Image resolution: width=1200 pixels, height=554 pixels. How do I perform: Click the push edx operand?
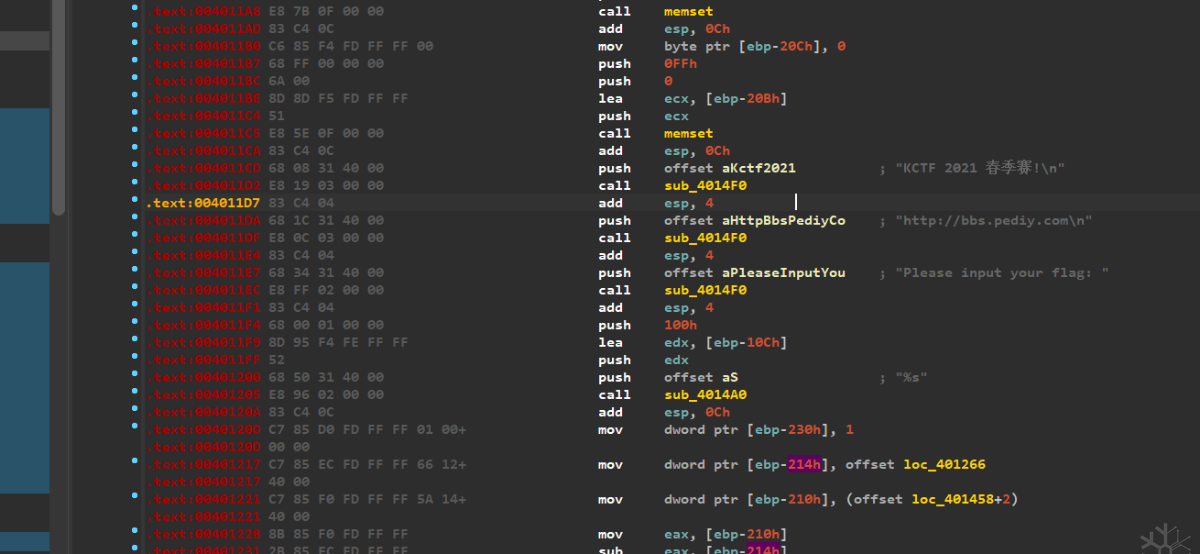[x=676, y=360]
